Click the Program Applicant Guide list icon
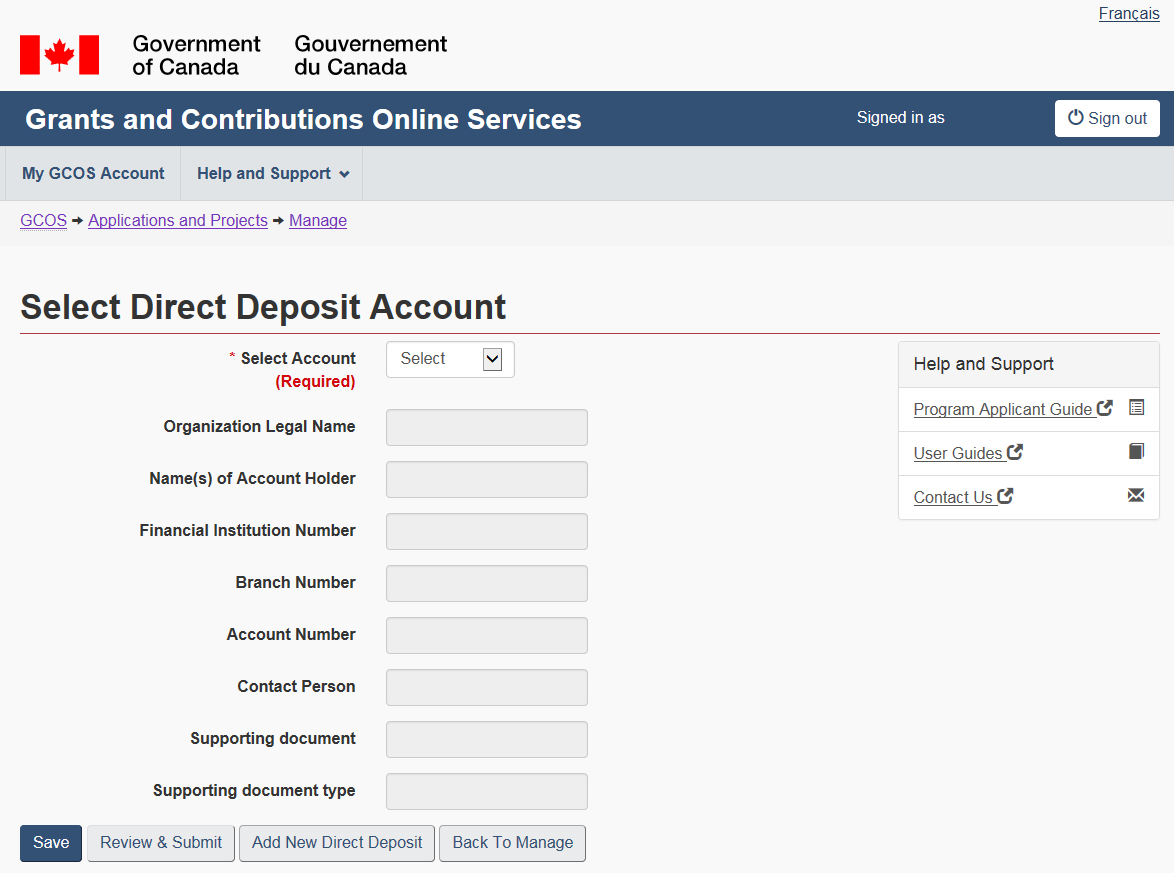This screenshot has height=873, width=1174. click(x=1136, y=408)
